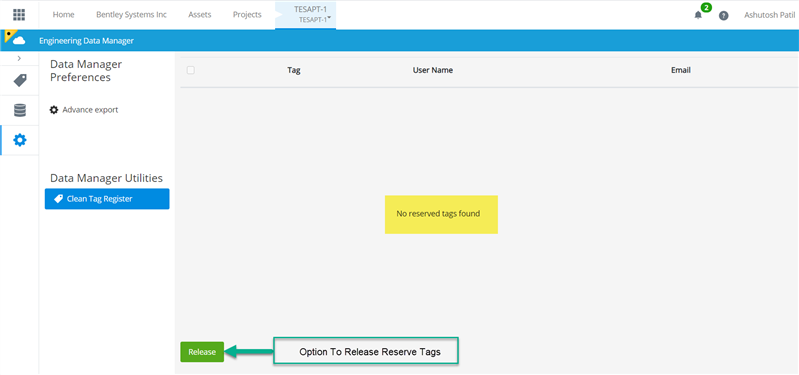This screenshot has width=799, height=375.
Task: Select the settings gear in sidebar
Action: click(x=20, y=140)
